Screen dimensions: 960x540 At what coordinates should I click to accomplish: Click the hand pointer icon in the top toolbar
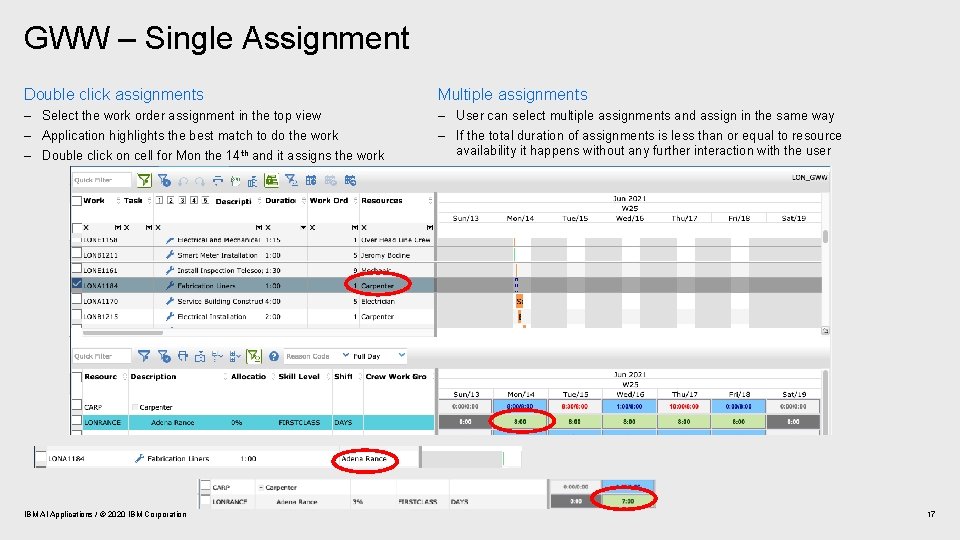[x=235, y=181]
